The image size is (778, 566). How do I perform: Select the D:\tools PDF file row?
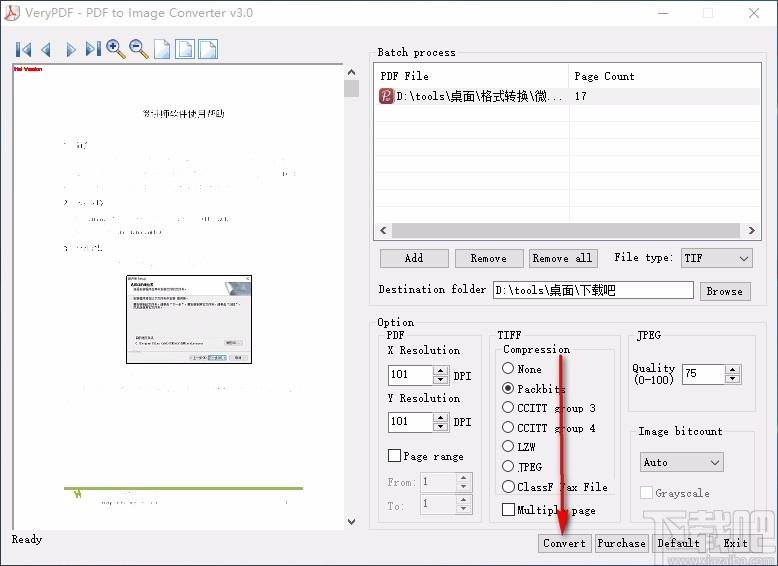(x=567, y=96)
